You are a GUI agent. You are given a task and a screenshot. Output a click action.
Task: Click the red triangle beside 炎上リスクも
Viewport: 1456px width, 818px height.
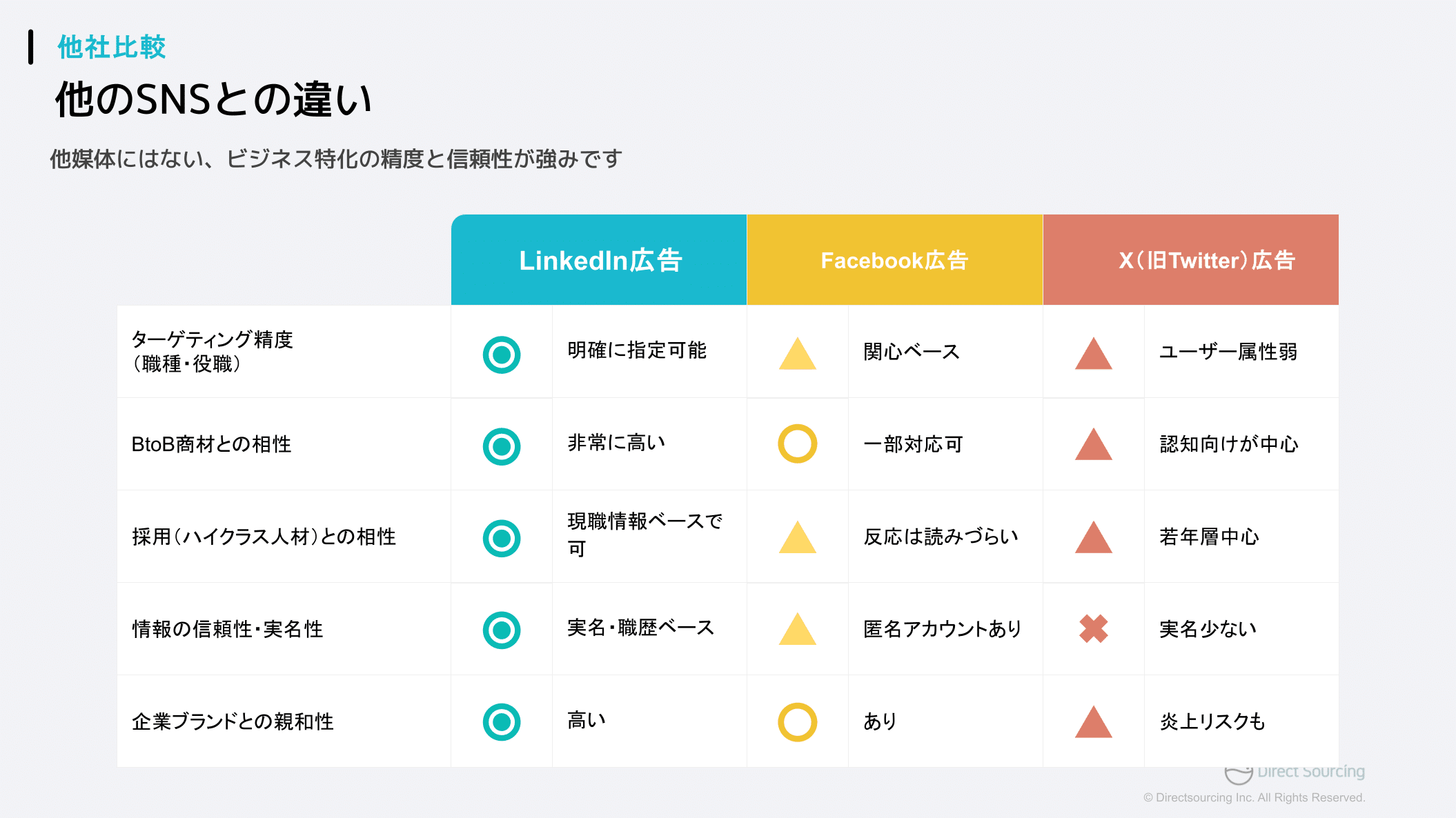pos(1094,721)
